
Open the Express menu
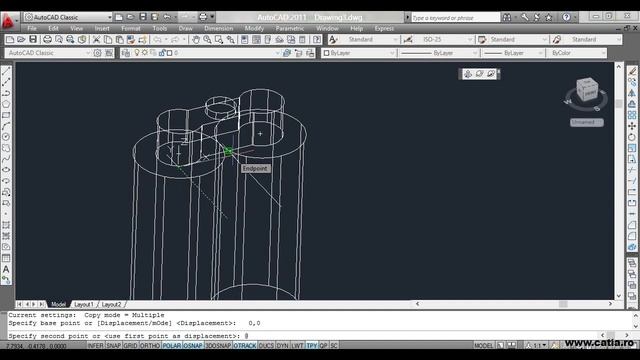coord(384,29)
